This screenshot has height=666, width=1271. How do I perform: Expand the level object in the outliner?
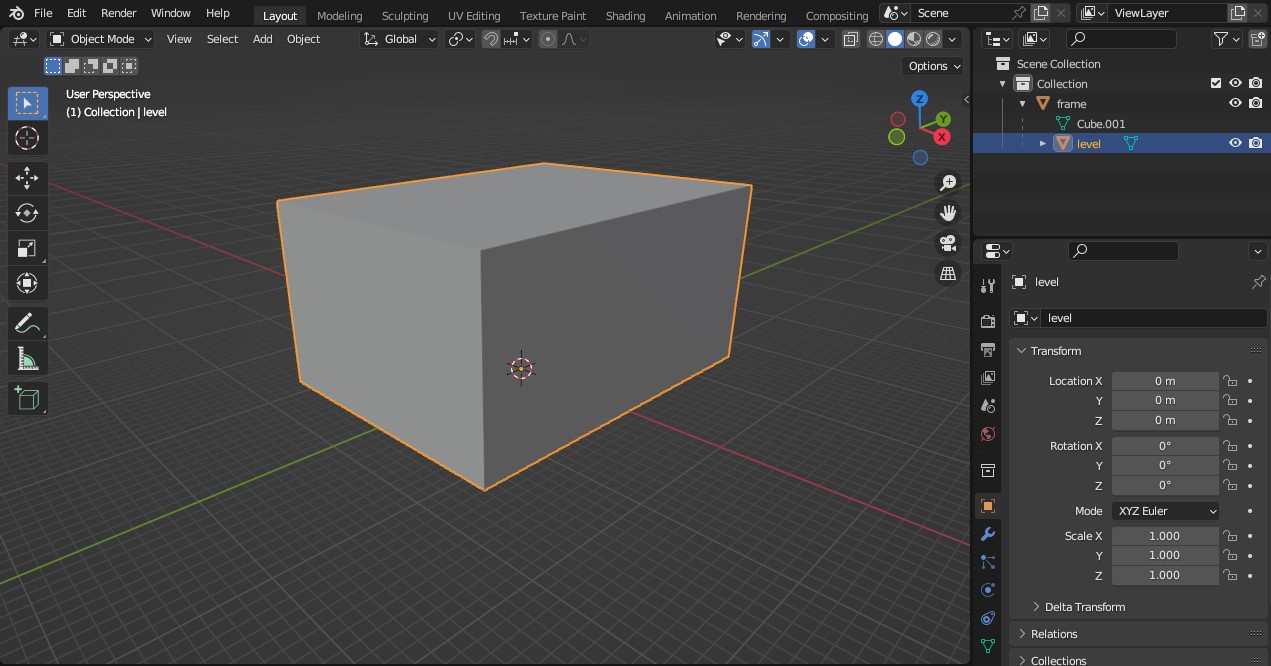click(1043, 144)
